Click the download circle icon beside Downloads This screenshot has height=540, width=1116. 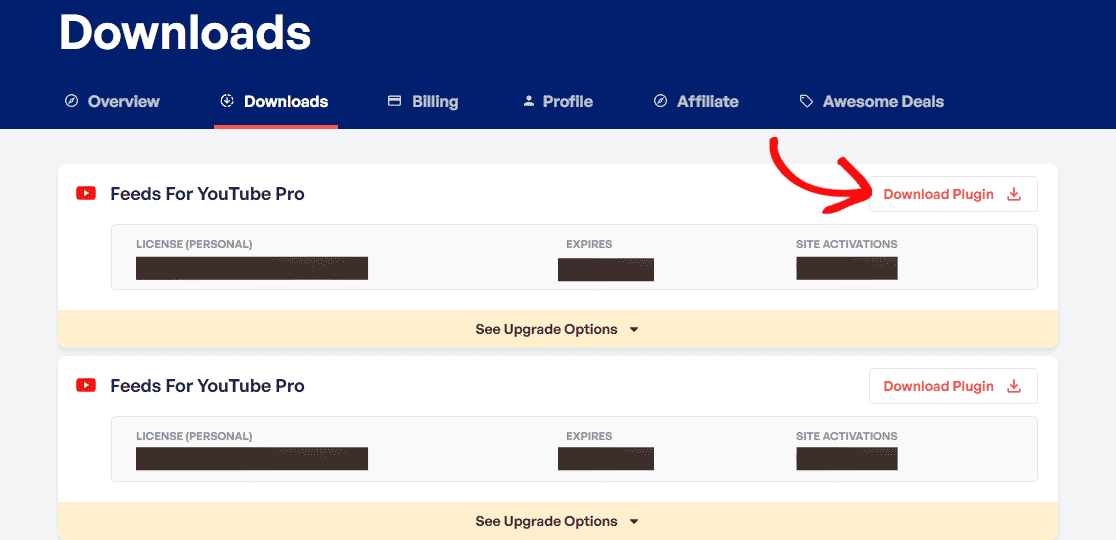pos(227,102)
